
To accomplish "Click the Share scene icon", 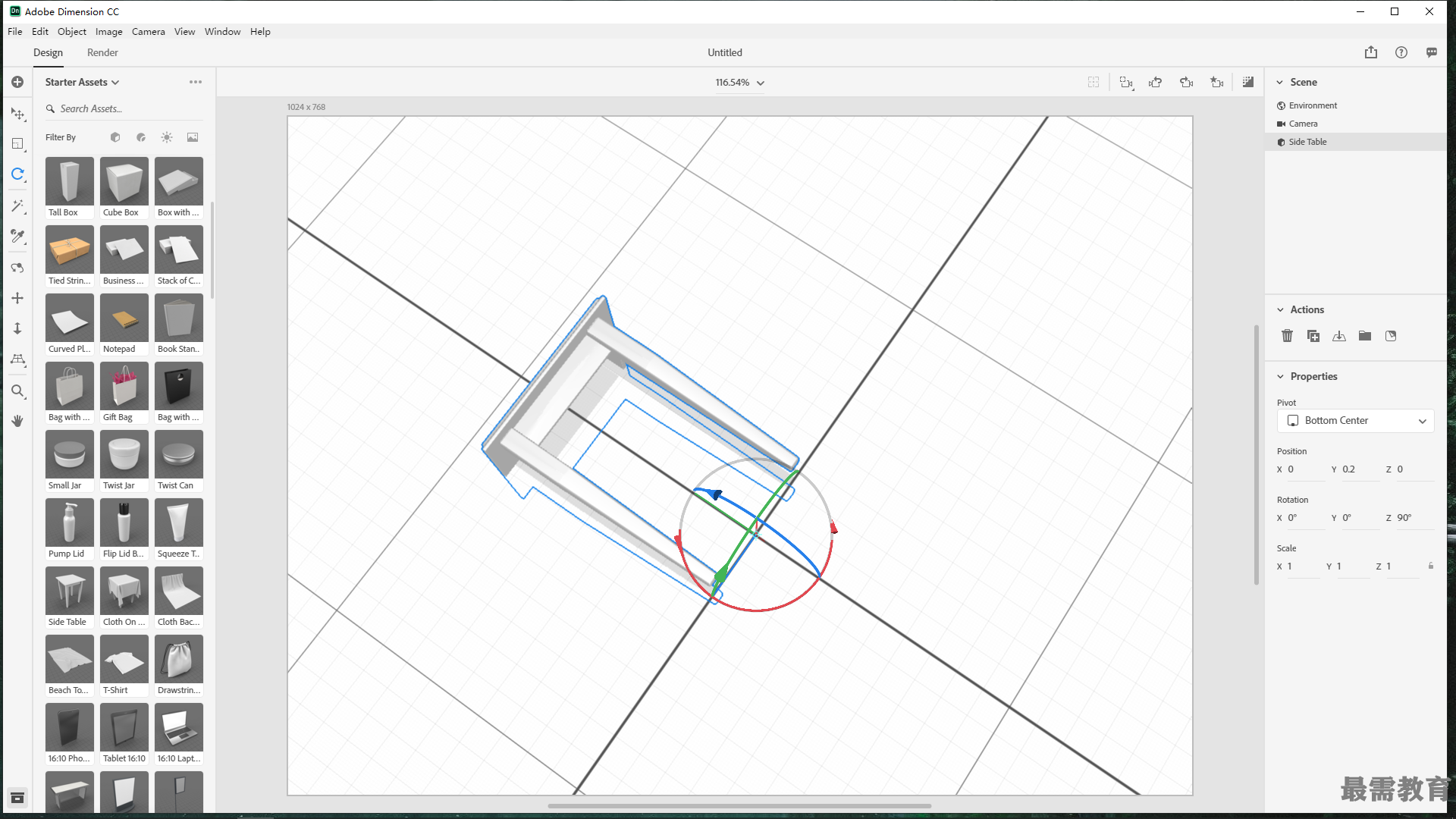I will [1371, 52].
